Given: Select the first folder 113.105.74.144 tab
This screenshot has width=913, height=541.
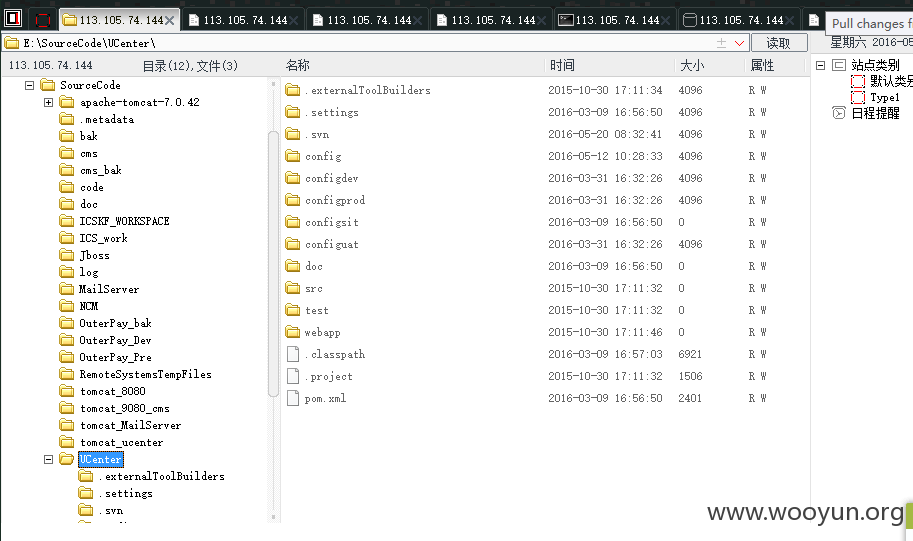Looking at the screenshot, I should coord(119,20).
